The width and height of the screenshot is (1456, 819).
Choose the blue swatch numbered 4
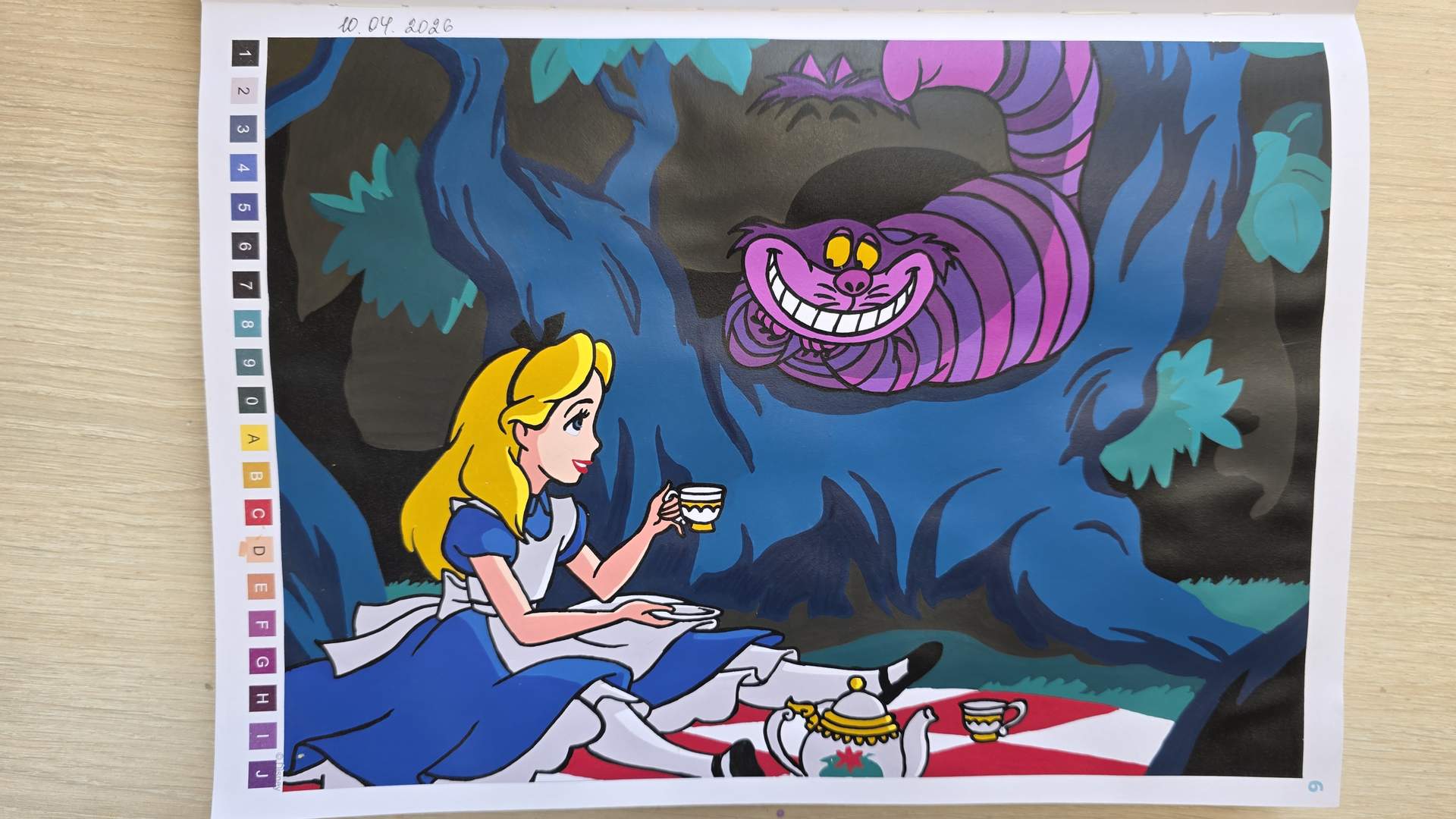point(244,168)
